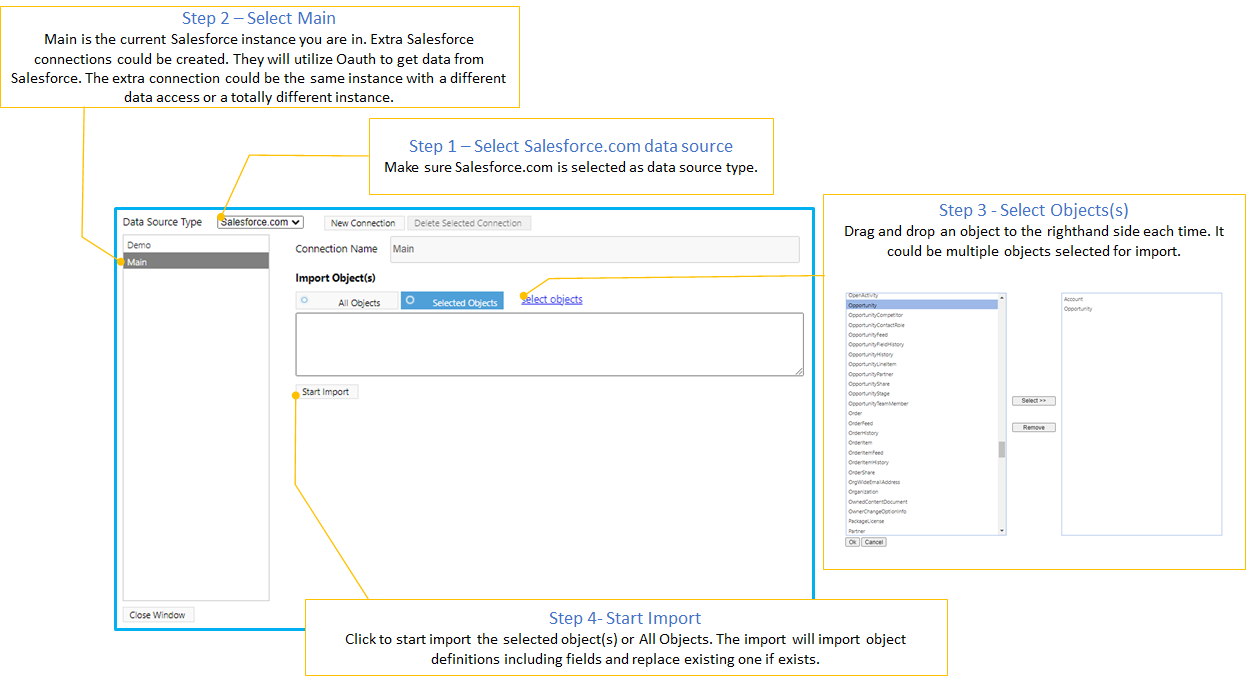Choose the Selected Objects radio option
This screenshot has width=1246, height=678.
tap(452, 301)
